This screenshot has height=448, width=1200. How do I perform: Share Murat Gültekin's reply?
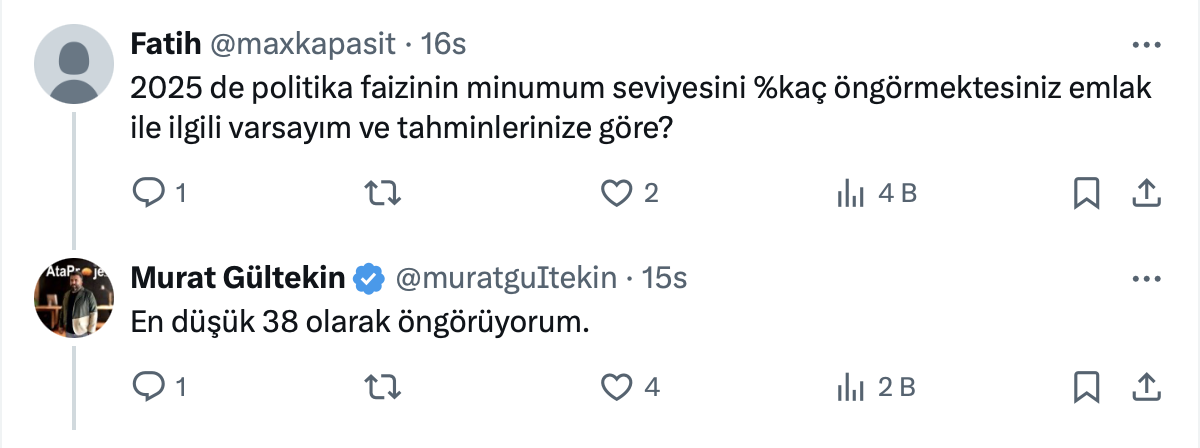click(x=1147, y=386)
